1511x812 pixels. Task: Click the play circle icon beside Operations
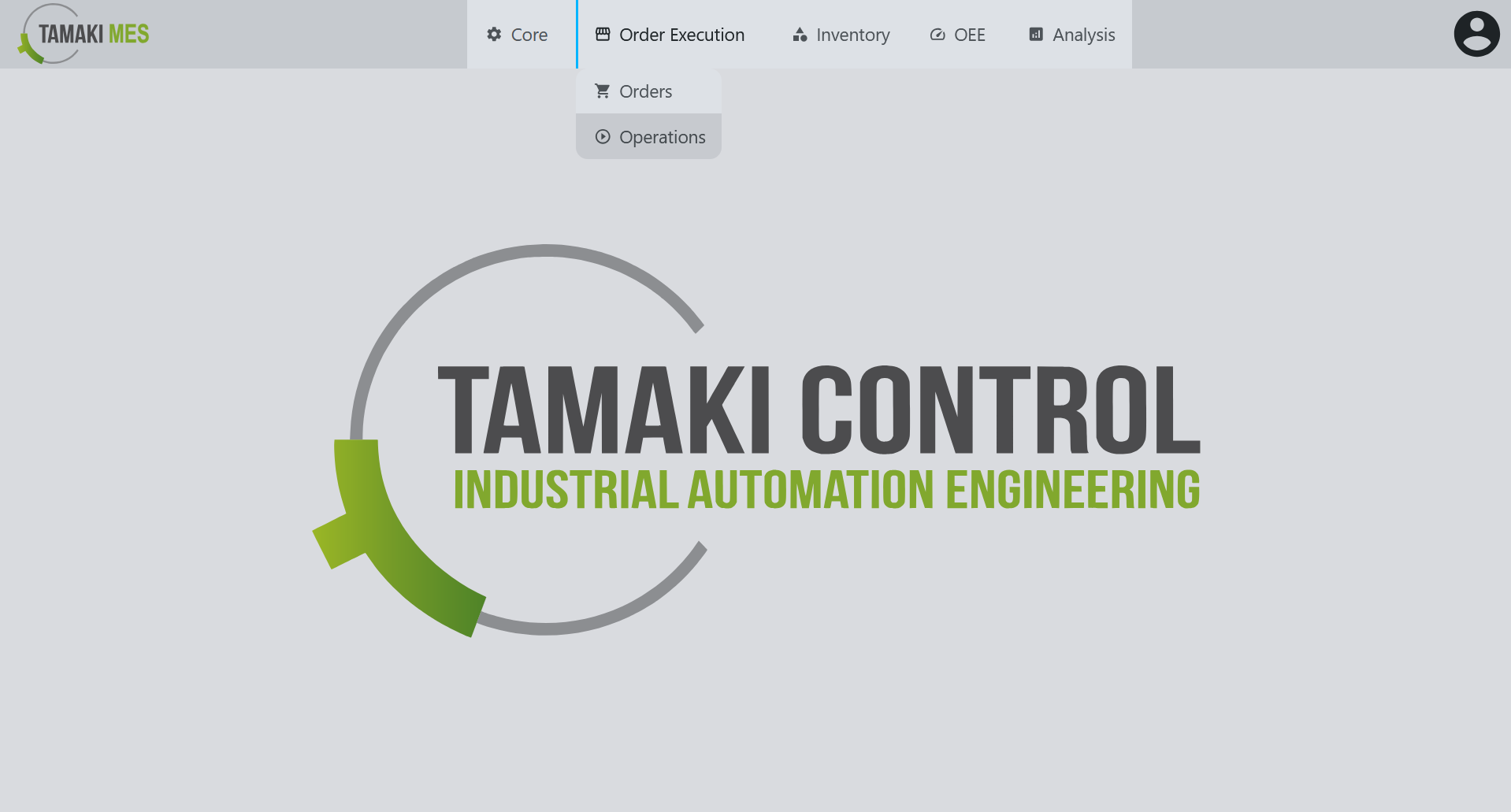(603, 137)
